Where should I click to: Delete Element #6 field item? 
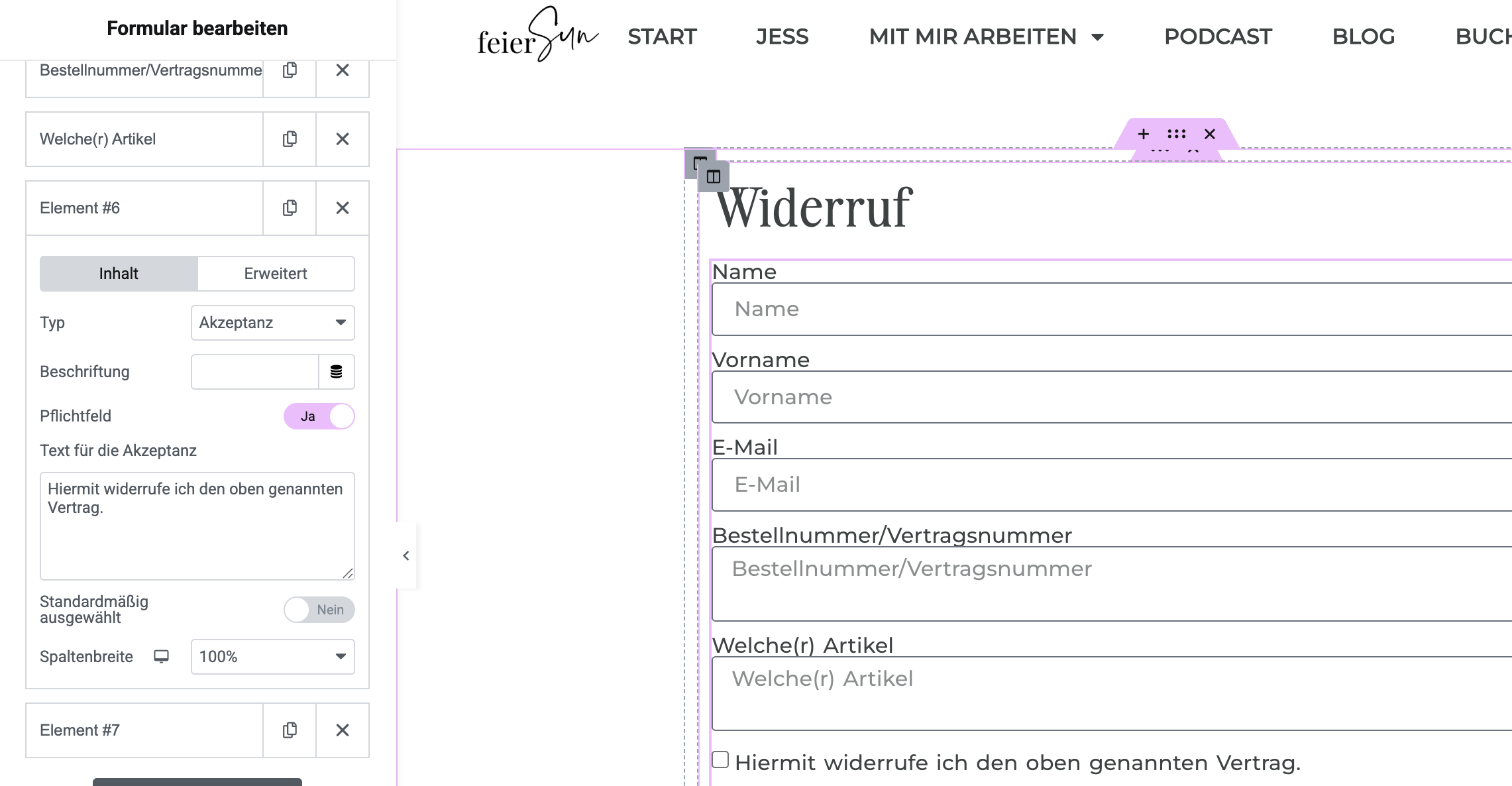[x=342, y=208]
